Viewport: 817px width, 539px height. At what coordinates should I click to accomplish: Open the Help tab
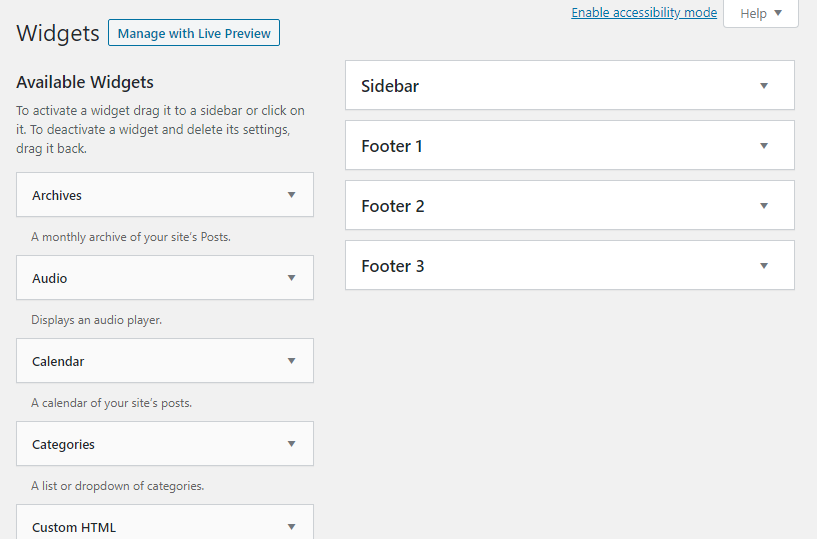tap(761, 13)
